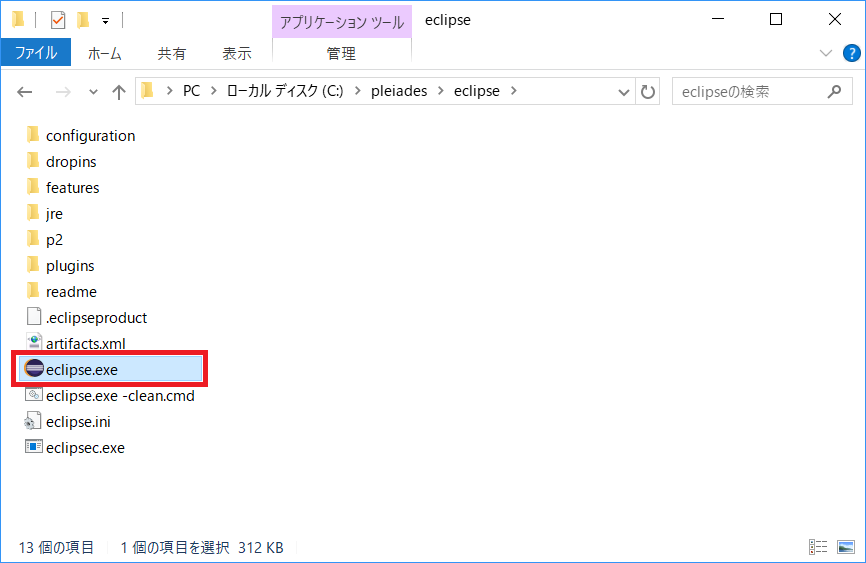
Task: Select the configuration folder name
Action: [x=91, y=136]
